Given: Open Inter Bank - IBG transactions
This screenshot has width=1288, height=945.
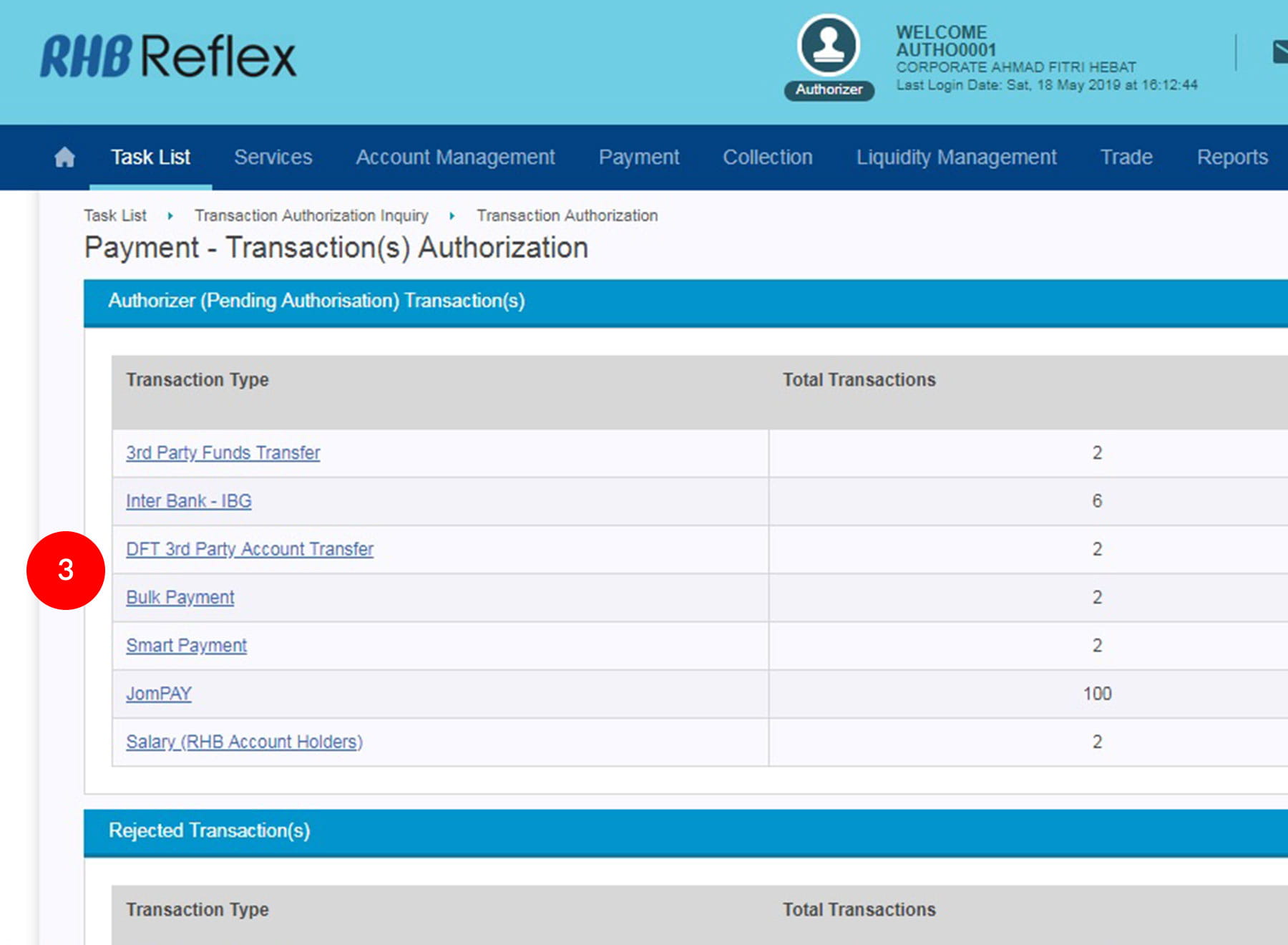Looking at the screenshot, I should tap(189, 500).
